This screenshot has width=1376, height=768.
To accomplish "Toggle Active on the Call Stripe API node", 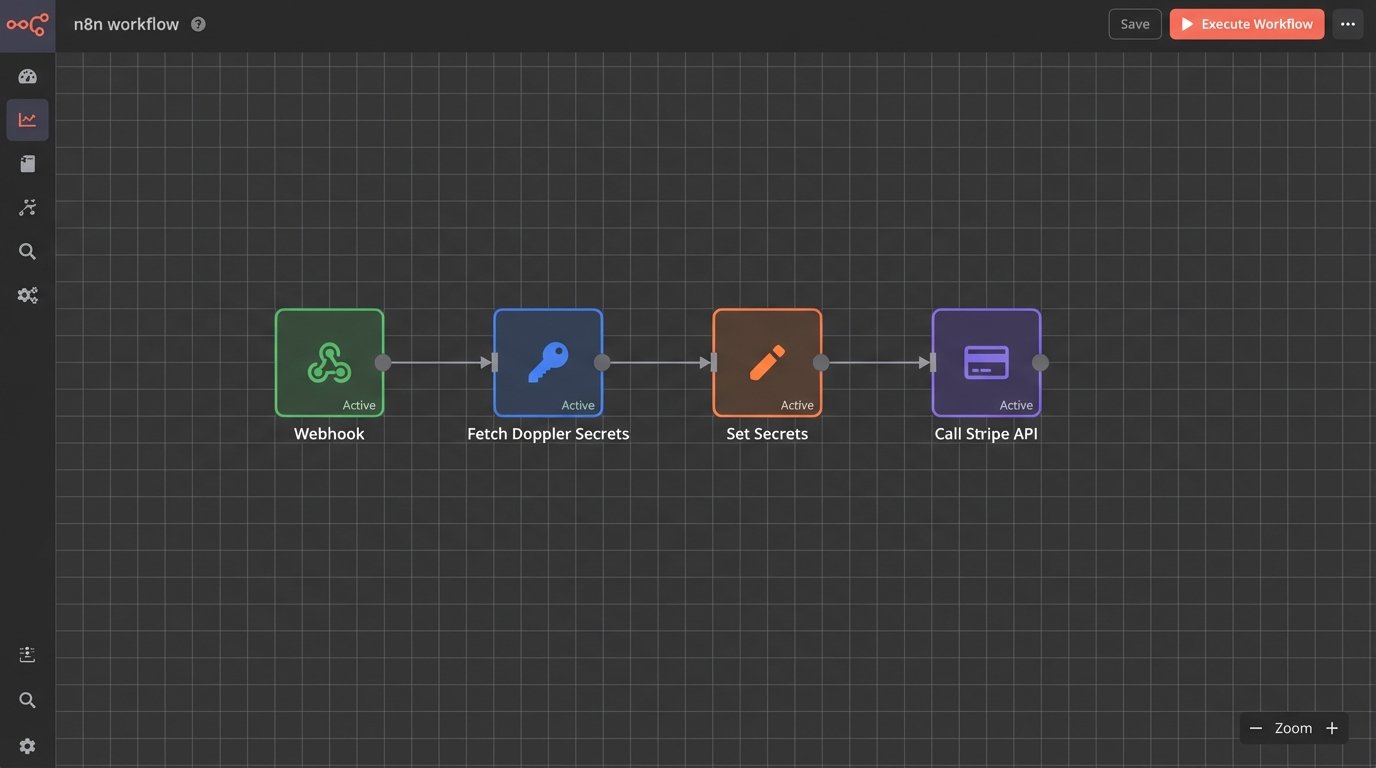I will click(x=1016, y=405).
